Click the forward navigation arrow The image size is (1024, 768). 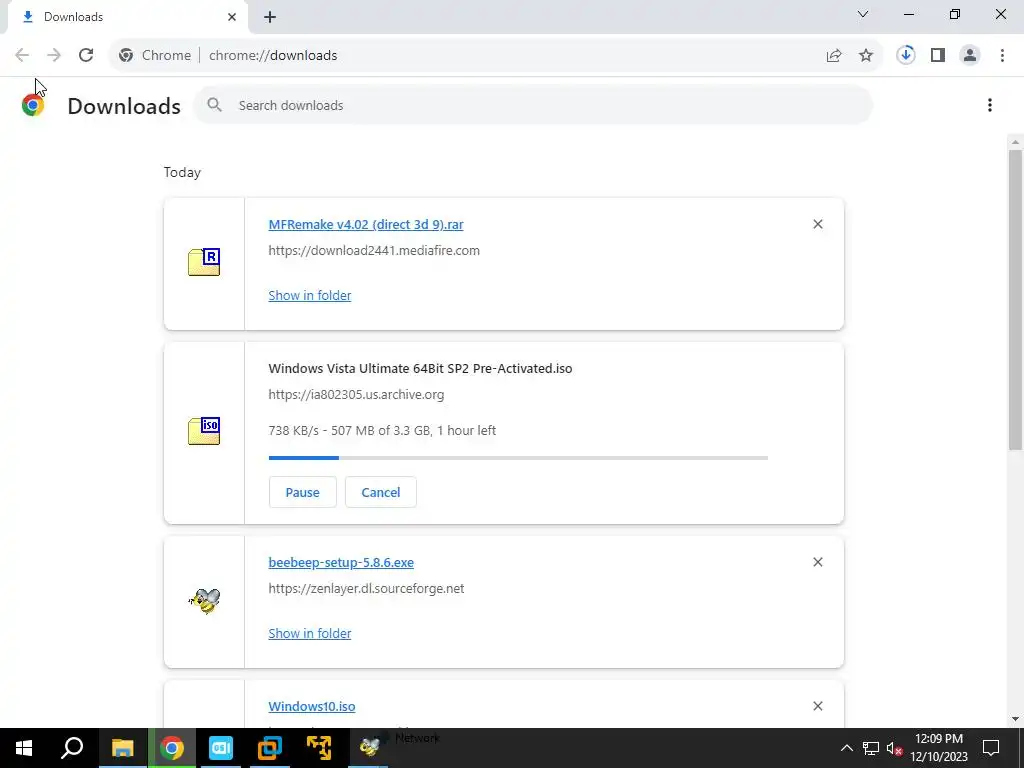pyautogui.click(x=54, y=56)
